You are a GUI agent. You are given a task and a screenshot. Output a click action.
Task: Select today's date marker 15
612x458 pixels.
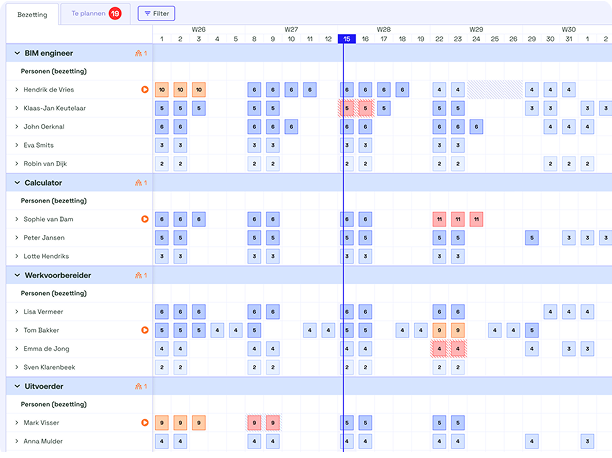[x=347, y=39]
